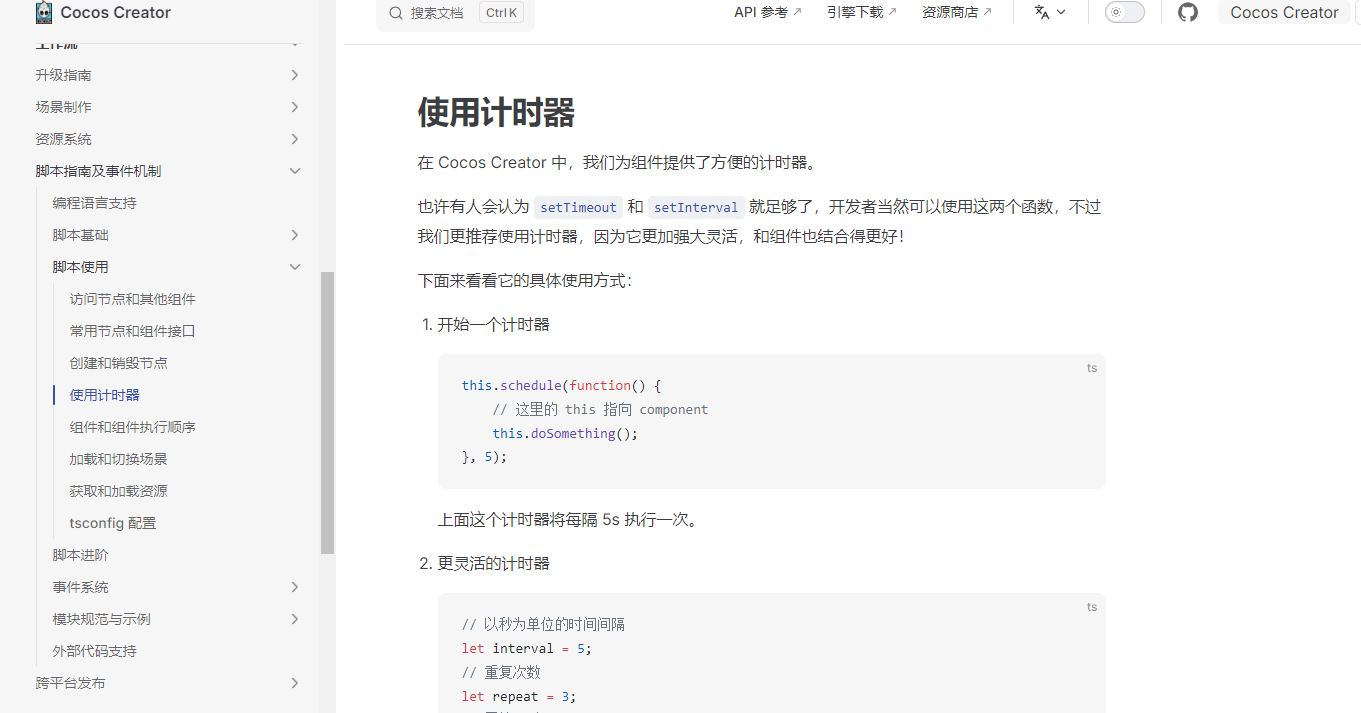
Task: Open the 访问节点和其他组件 page
Action: pos(133,299)
